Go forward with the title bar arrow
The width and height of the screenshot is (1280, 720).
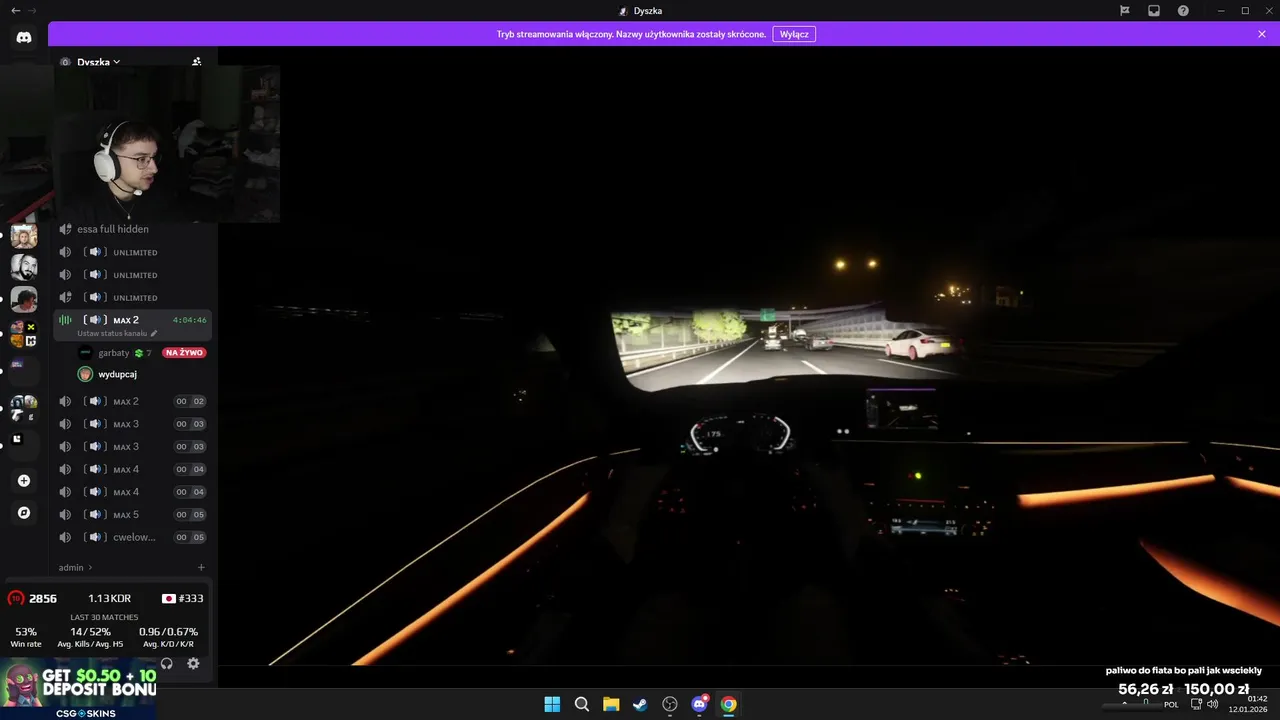[x=33, y=10]
